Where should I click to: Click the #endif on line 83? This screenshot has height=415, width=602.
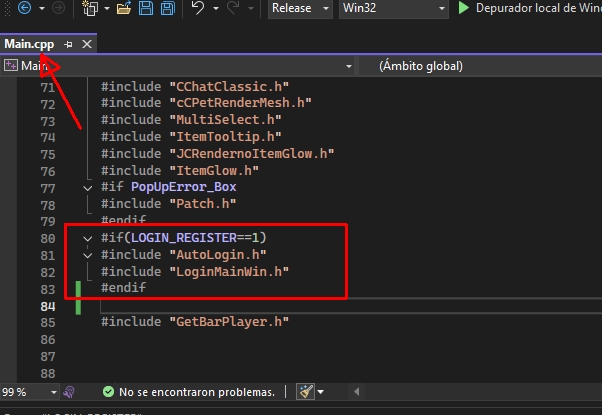click(x=124, y=288)
